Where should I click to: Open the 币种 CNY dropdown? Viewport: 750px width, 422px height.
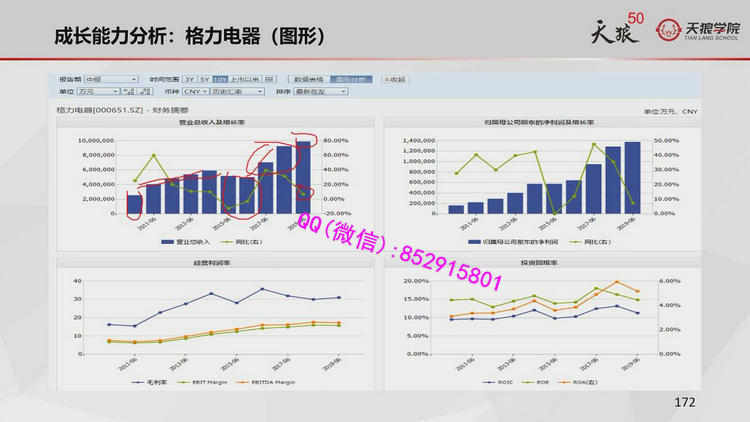193,90
